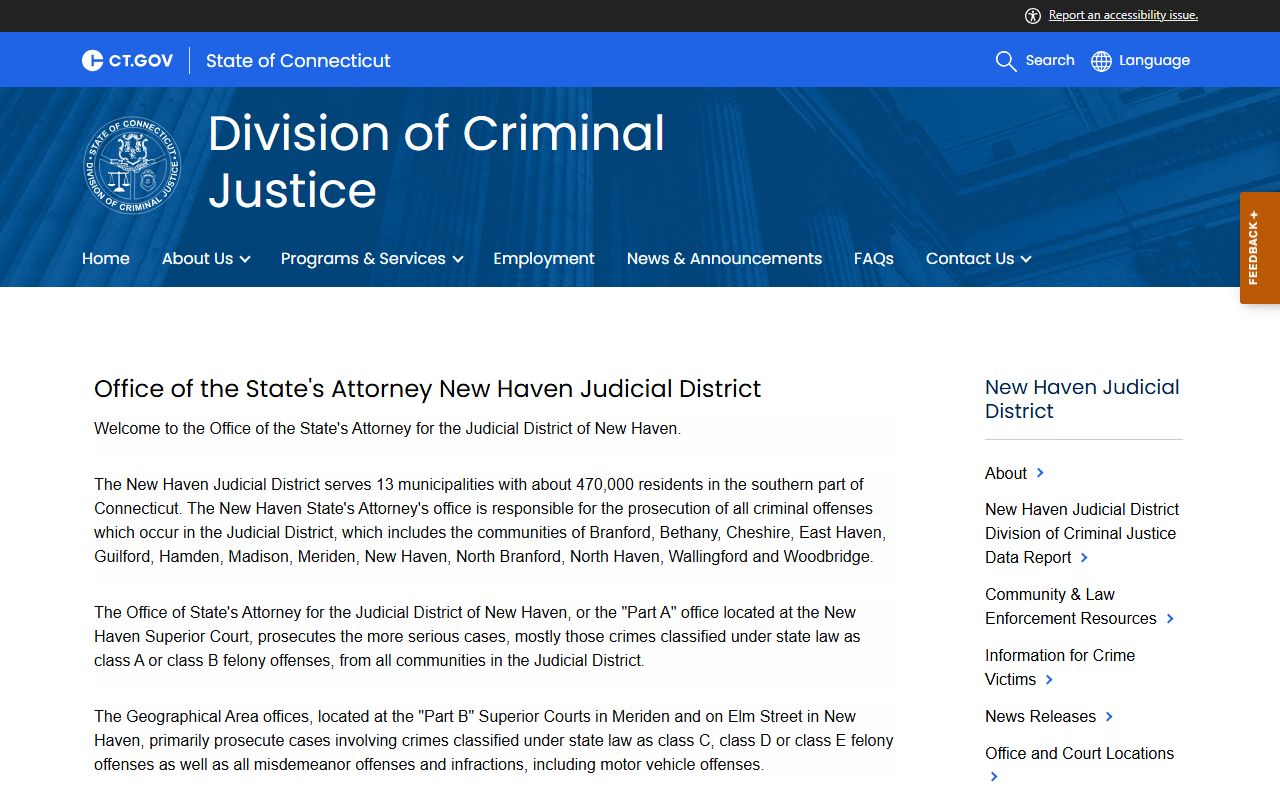Click the arrow after Enforcement Resources
The height and width of the screenshot is (800, 1280).
click(1170, 619)
